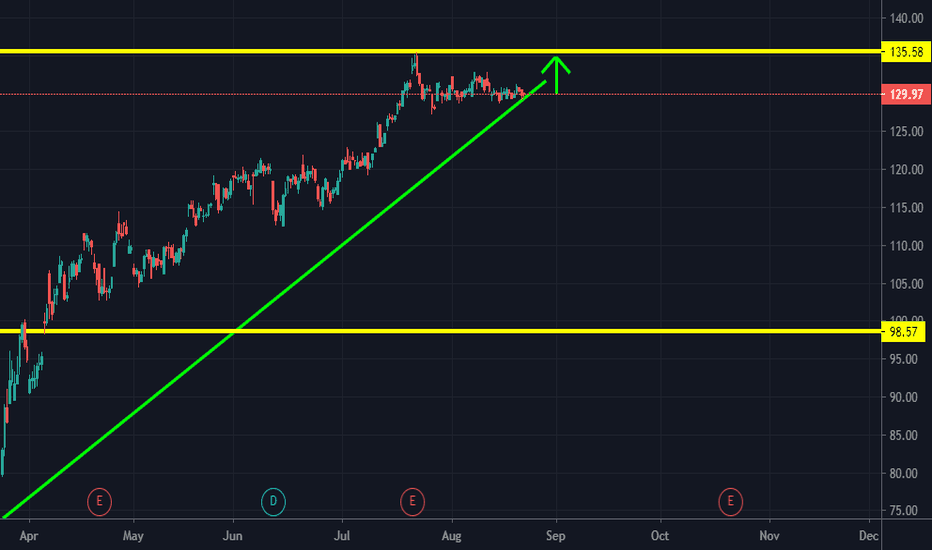Click the Aug label on time axis

coord(452,536)
